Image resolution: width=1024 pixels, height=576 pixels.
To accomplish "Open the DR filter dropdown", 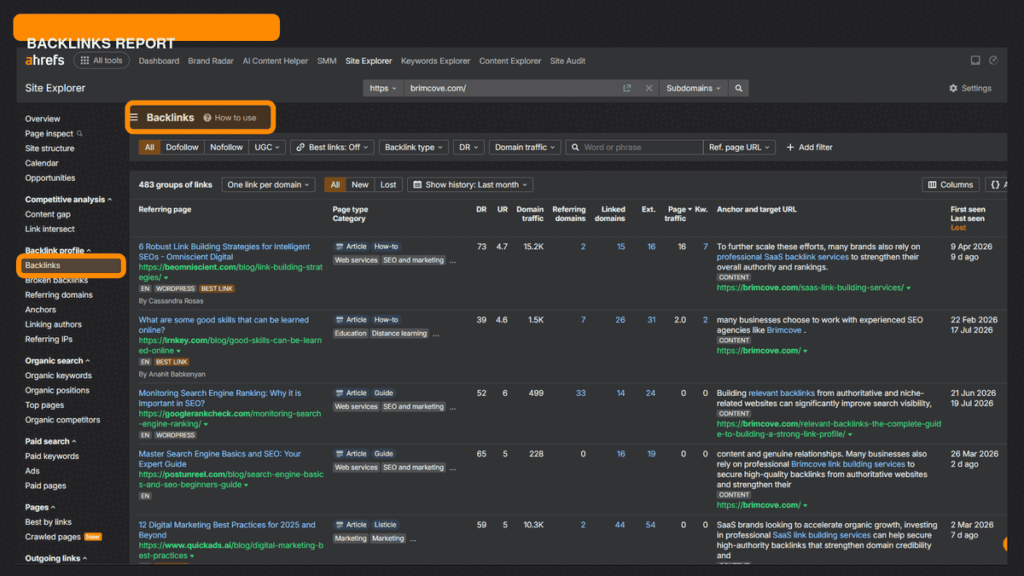I will pos(468,148).
